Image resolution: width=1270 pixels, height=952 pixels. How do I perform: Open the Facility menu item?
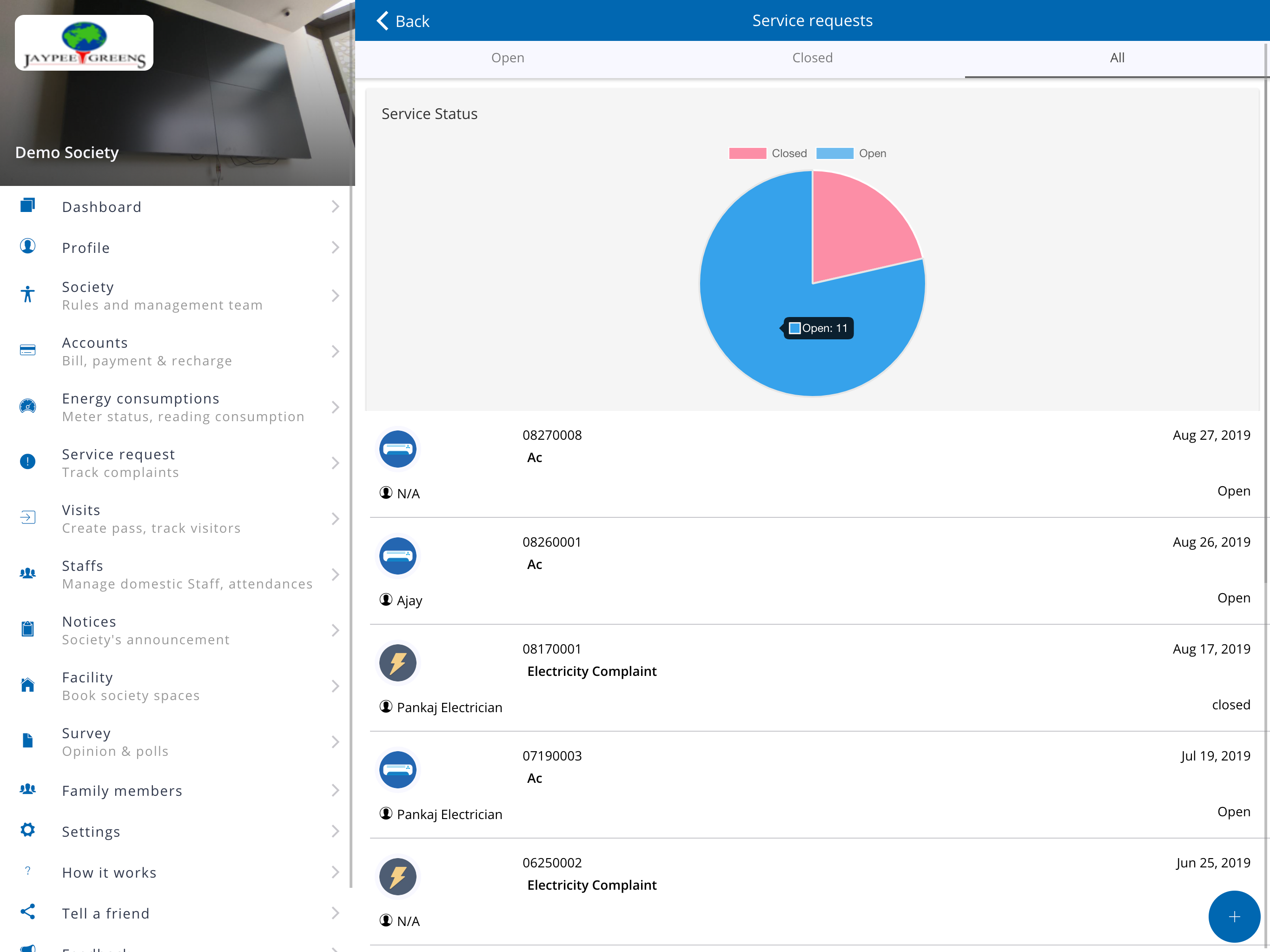175,686
